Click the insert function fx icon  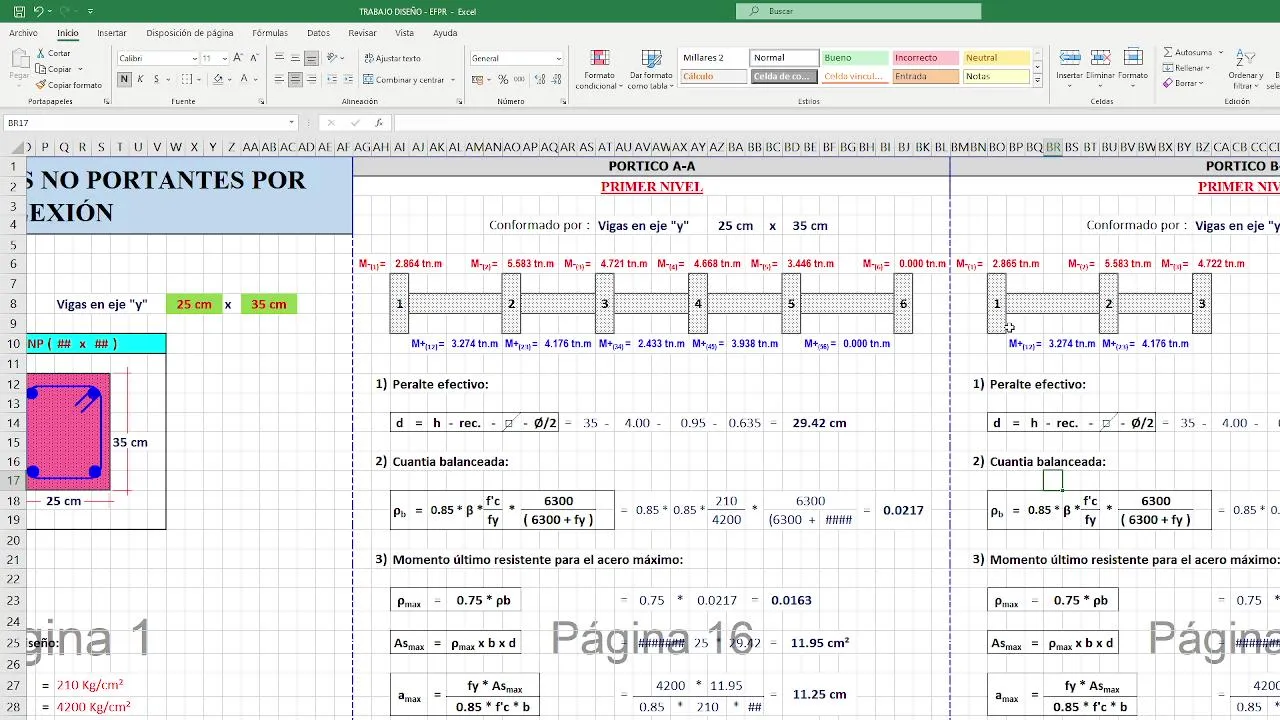pos(379,123)
